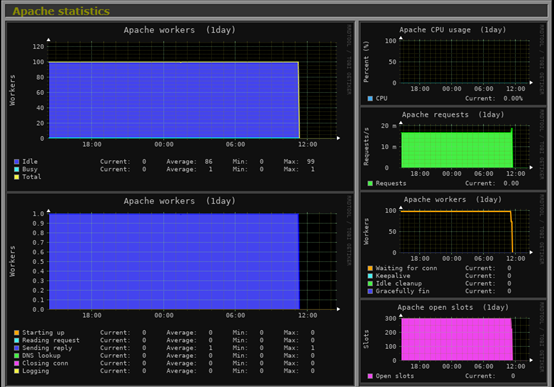Open the Apache requests green graph plot
Image resolution: width=557 pixels, height=387 pixels.
click(465, 146)
